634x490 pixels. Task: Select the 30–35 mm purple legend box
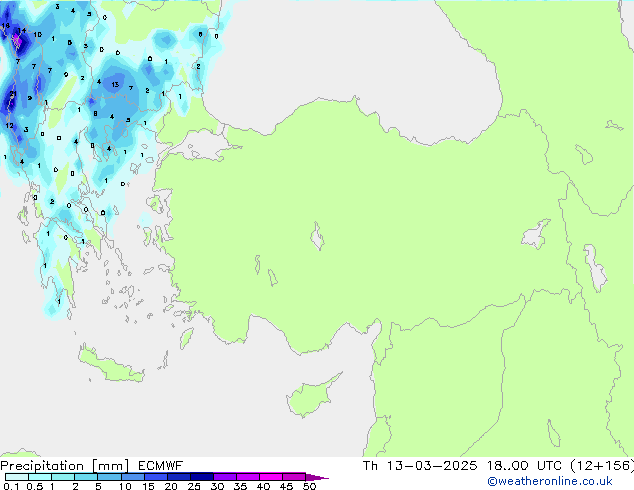[x=225, y=477]
